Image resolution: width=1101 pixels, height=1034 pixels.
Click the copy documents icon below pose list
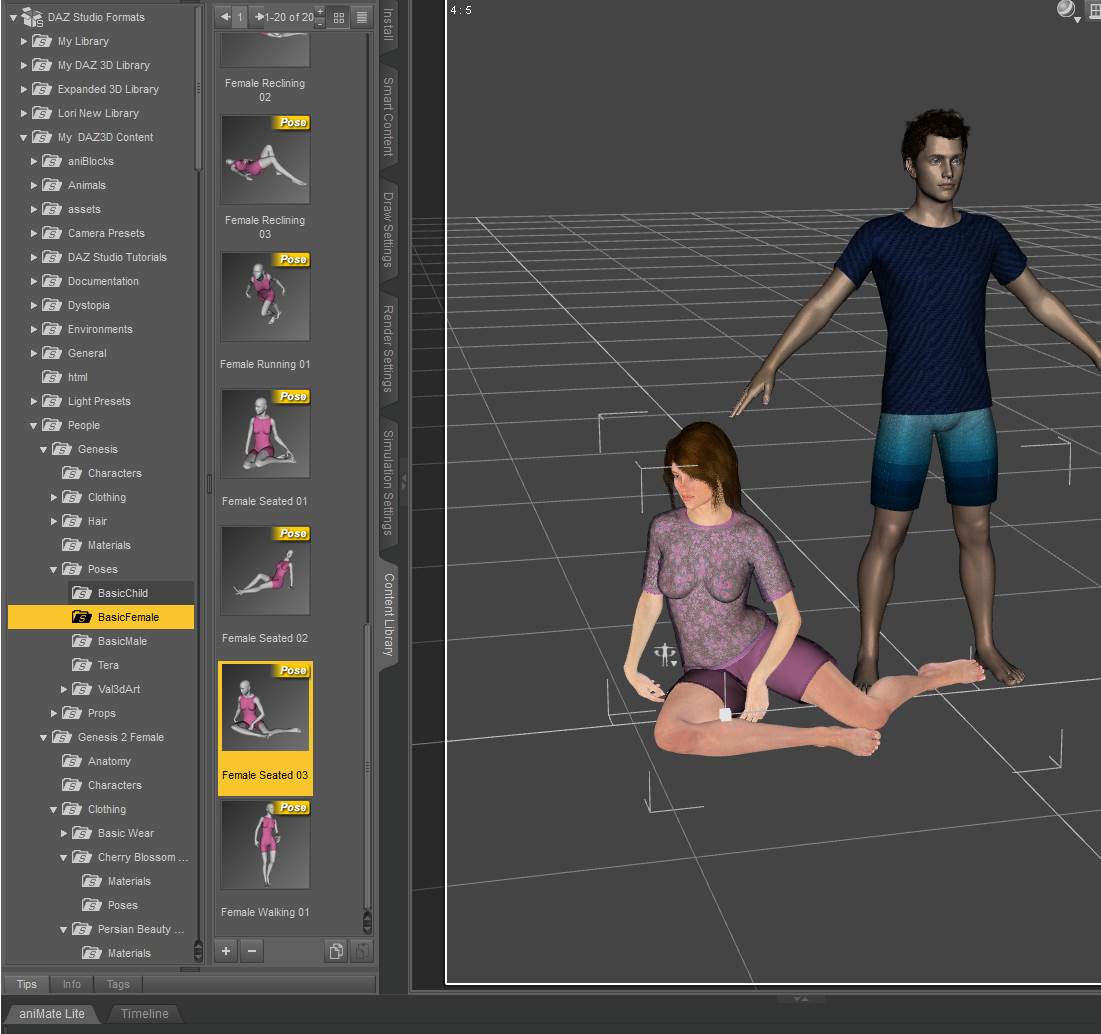(x=336, y=951)
